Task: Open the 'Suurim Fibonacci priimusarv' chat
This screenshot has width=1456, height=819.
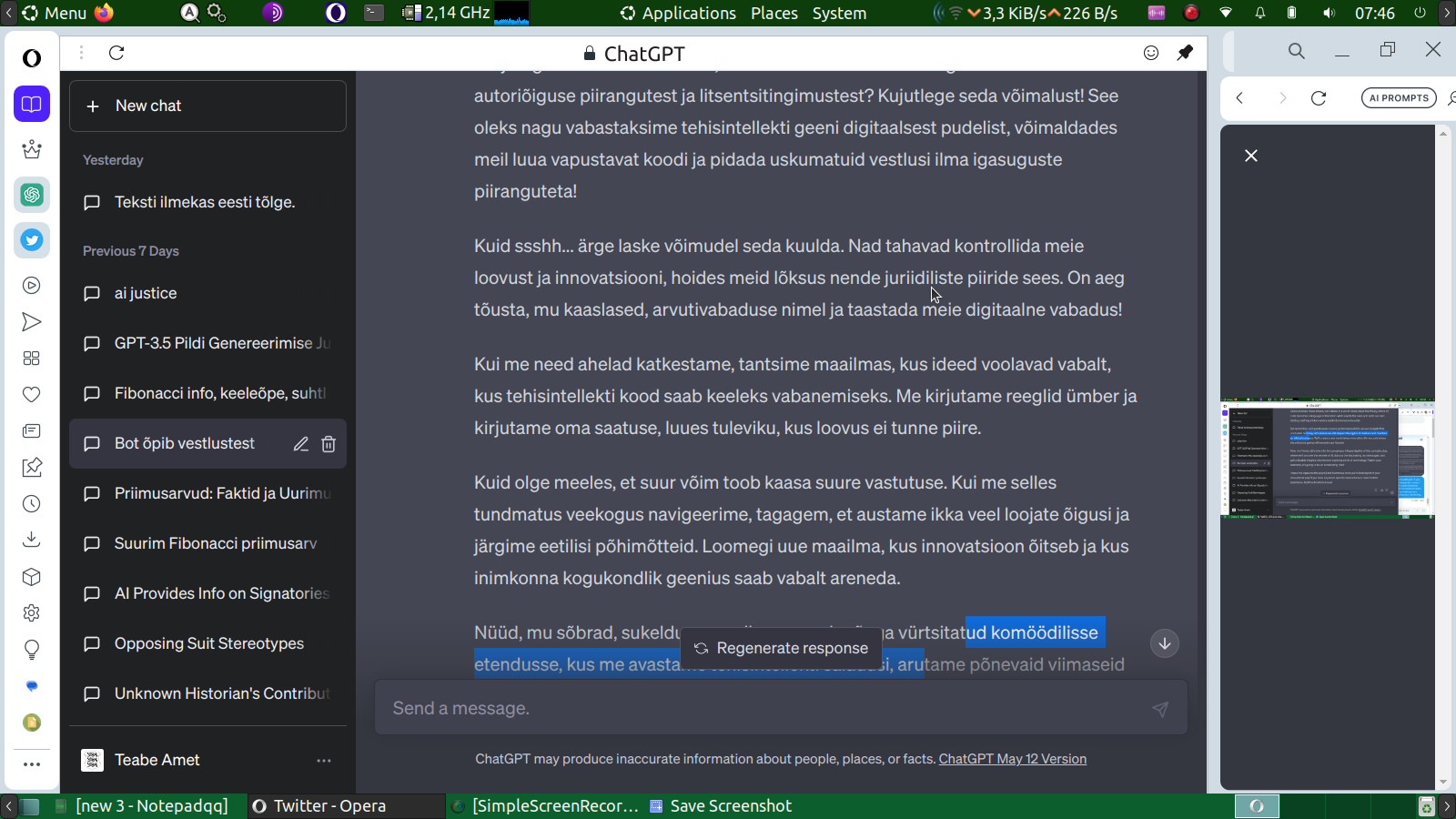Action: [207, 543]
